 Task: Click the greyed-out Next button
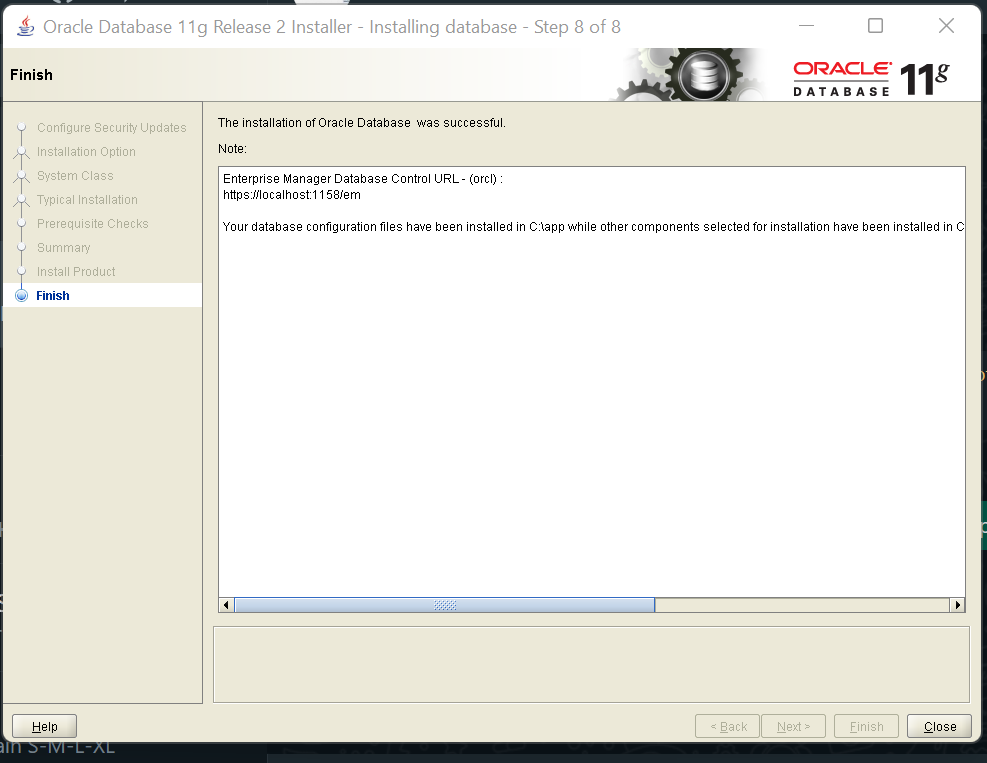tap(793, 726)
